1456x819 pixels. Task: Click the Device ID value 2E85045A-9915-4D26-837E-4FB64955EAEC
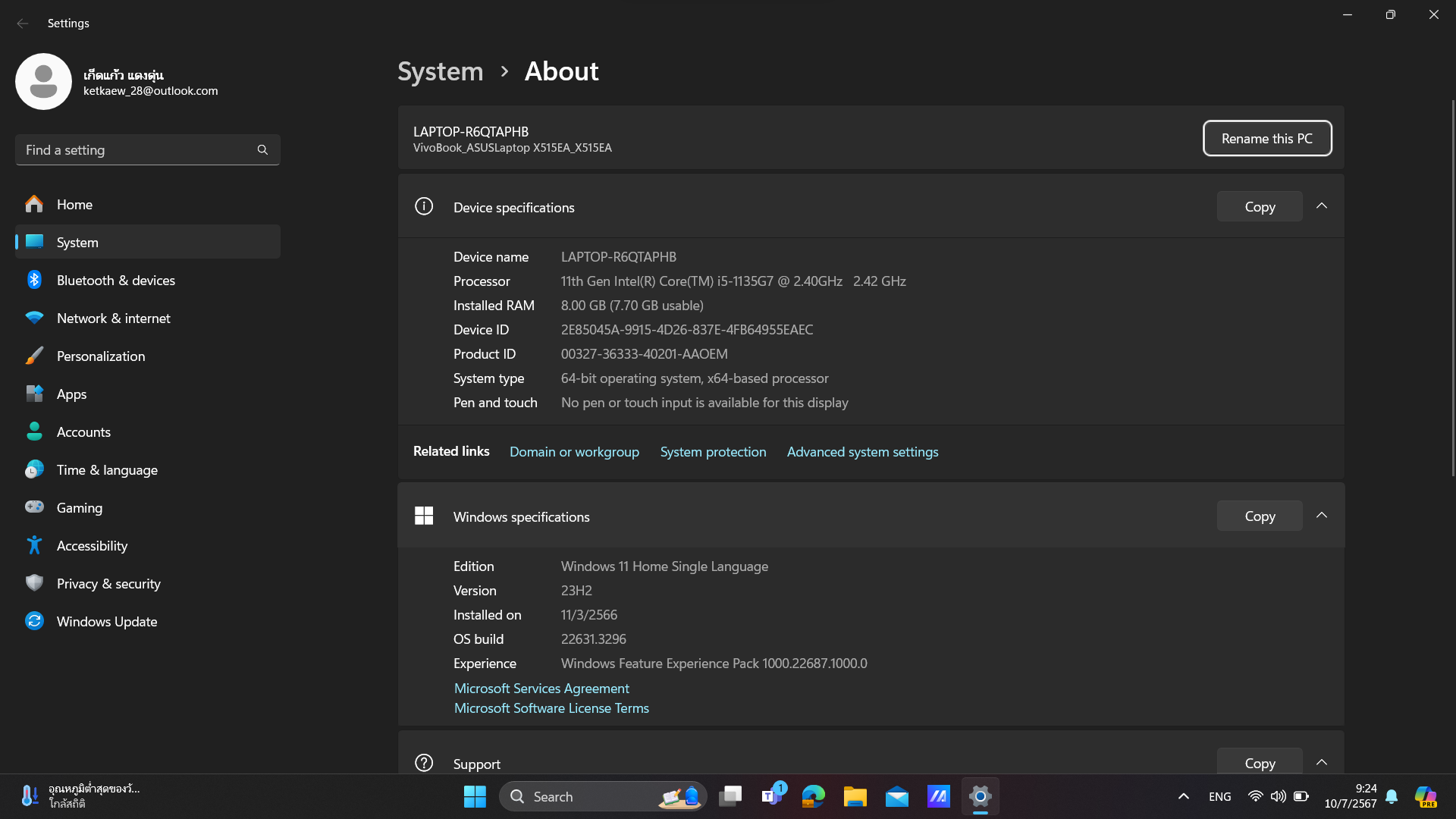pos(687,330)
